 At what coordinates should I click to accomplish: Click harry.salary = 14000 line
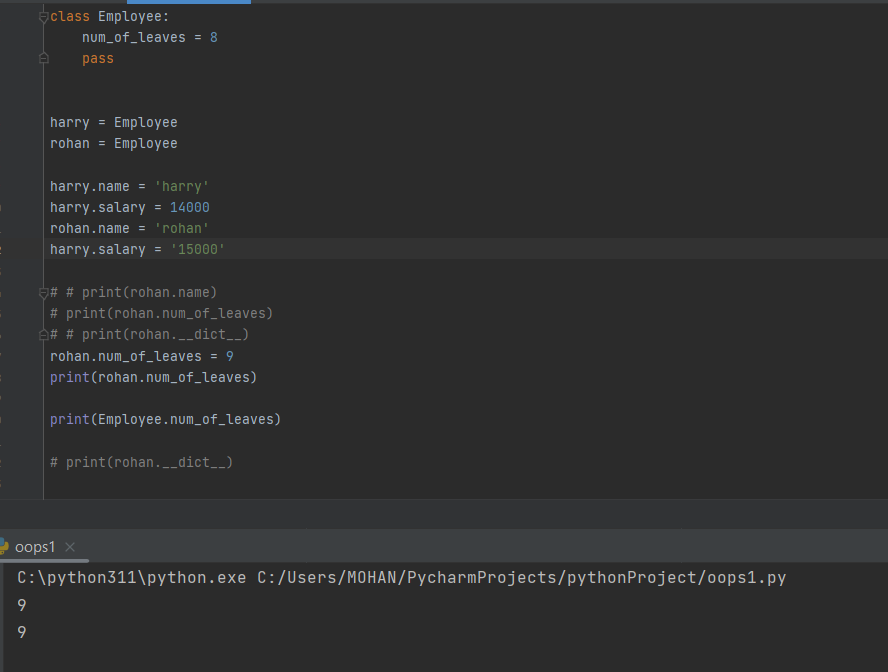click(x=130, y=207)
